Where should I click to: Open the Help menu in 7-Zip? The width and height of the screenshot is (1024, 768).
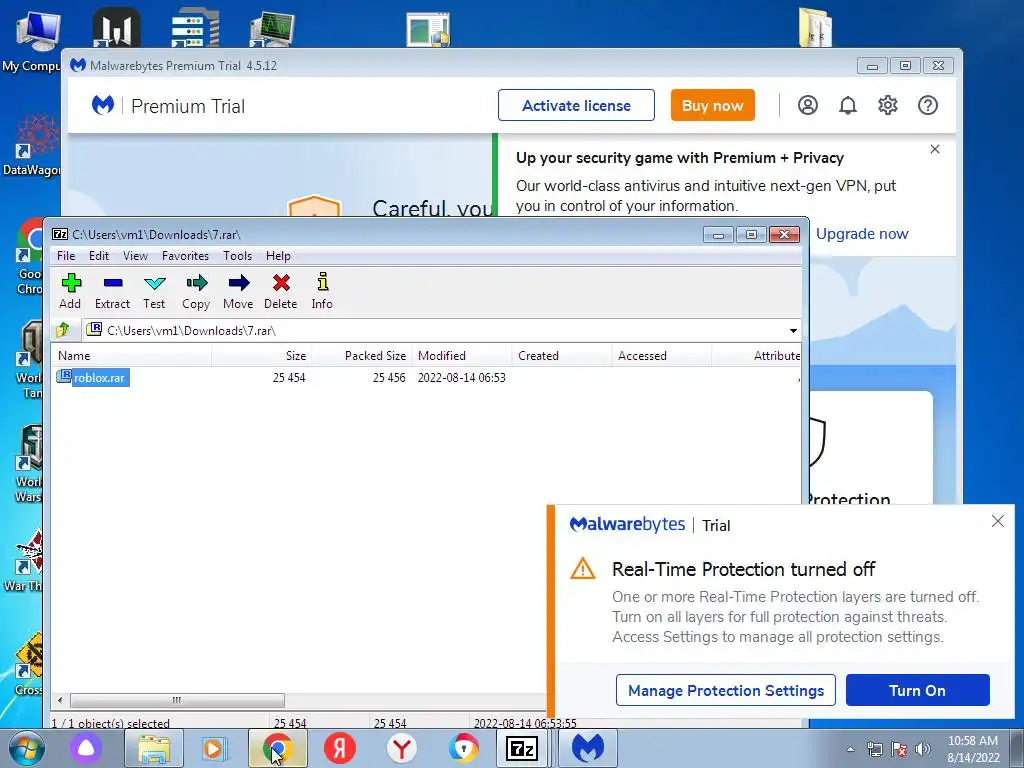click(278, 256)
